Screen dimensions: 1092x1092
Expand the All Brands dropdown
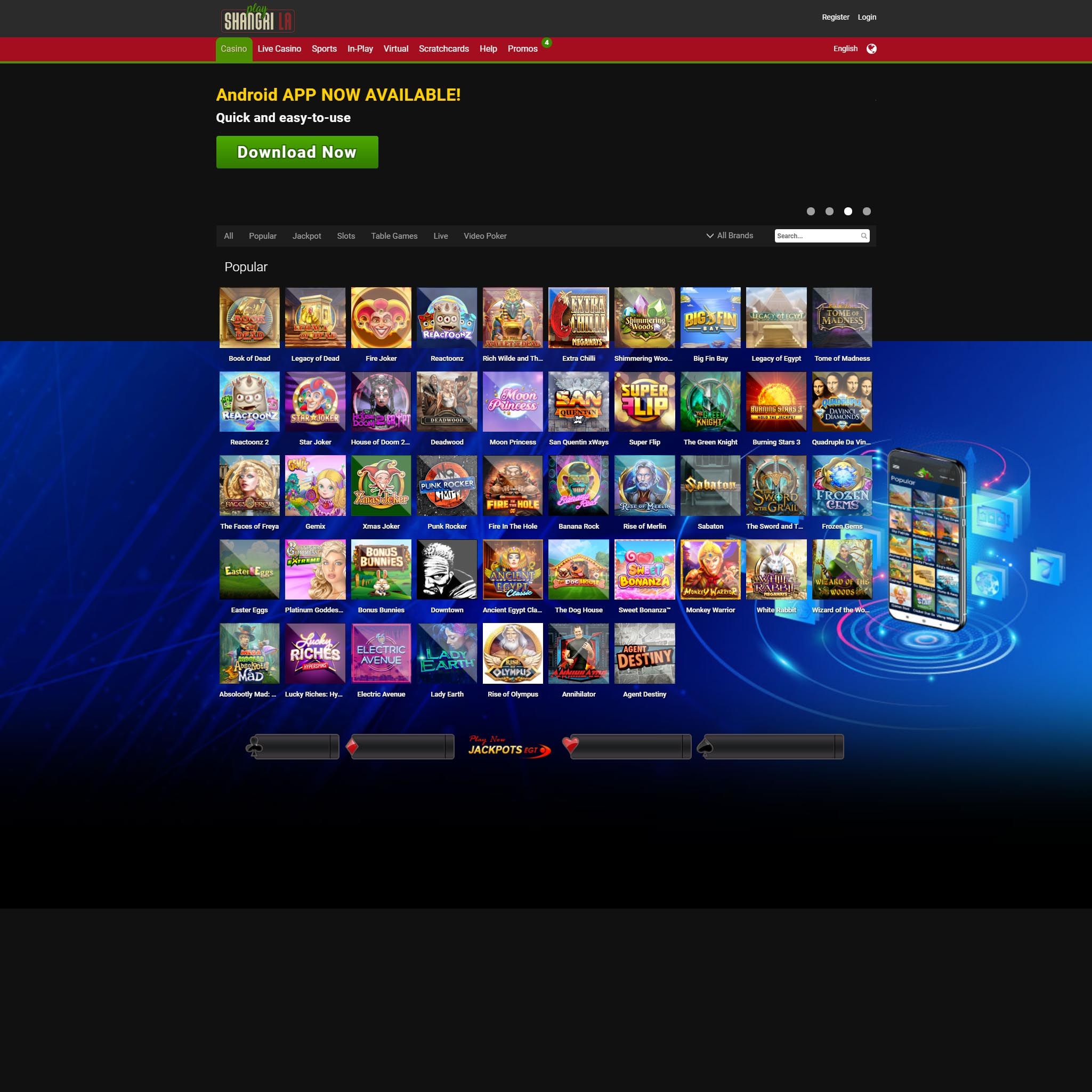(x=729, y=236)
